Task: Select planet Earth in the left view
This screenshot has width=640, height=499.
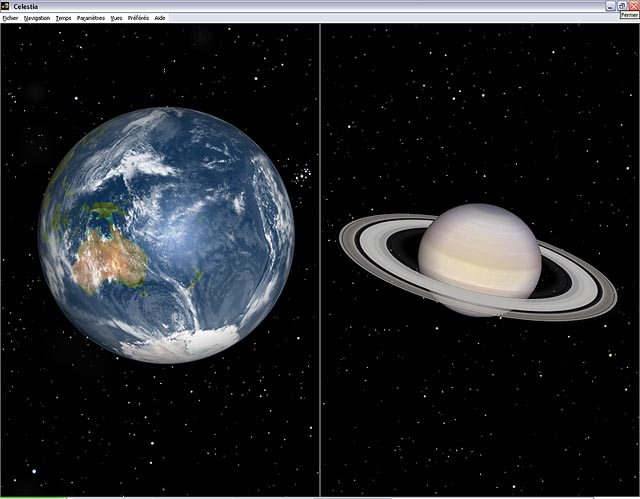Action: click(x=167, y=235)
